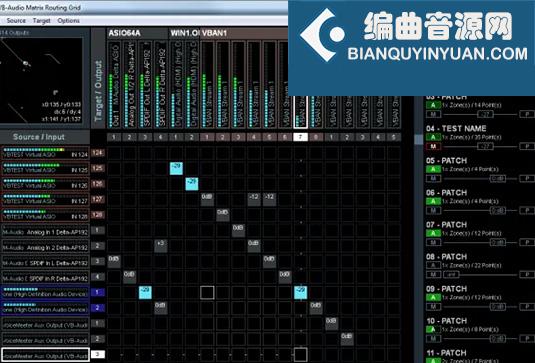
Task: Select the WIN1 output group header
Action: click(x=185, y=33)
